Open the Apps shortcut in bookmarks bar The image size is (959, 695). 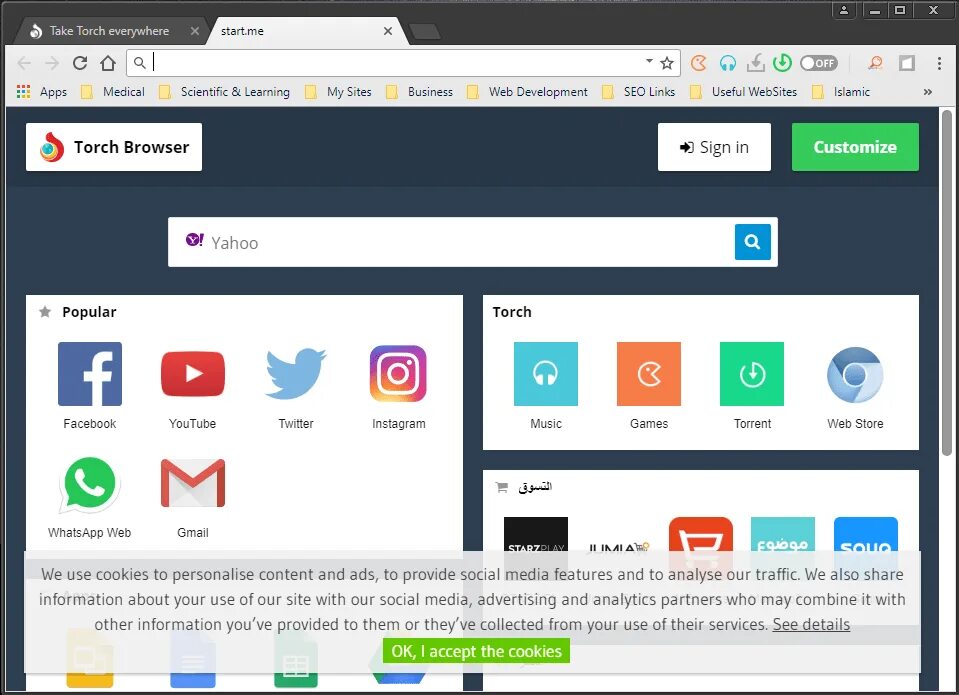click(42, 92)
